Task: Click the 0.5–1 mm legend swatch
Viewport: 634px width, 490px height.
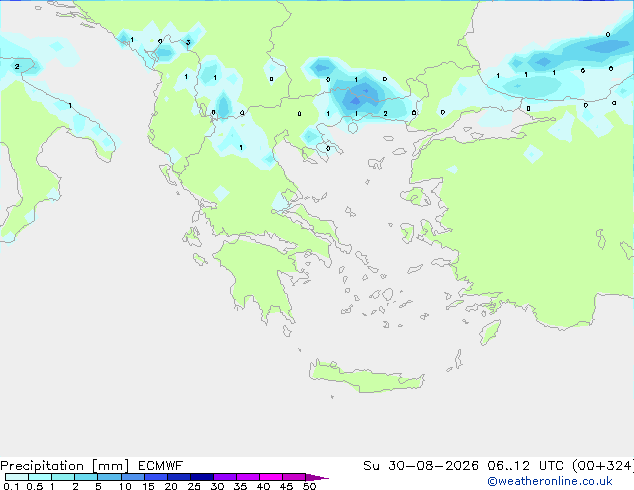Action: pyautogui.click(x=40, y=477)
